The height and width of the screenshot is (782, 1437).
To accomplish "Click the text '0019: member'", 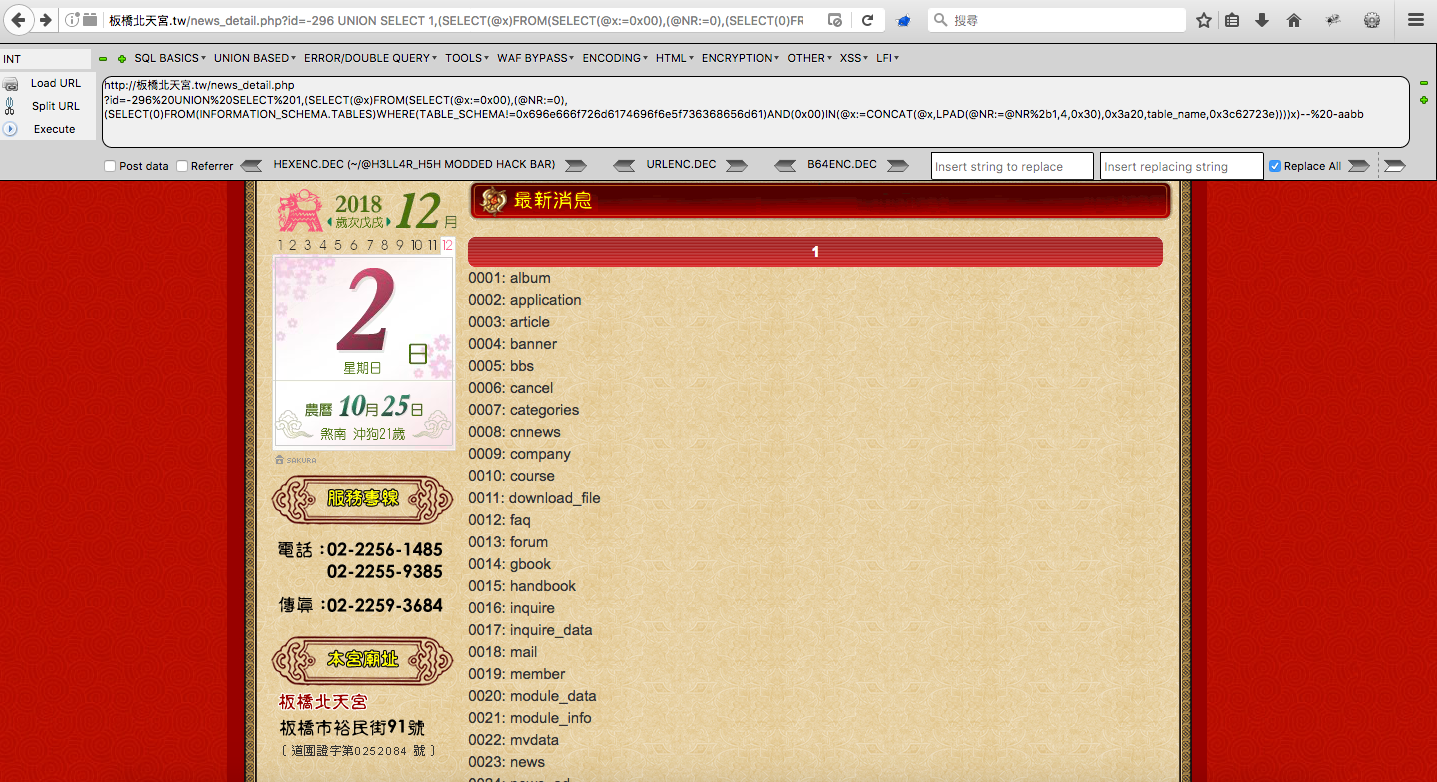I will click(517, 674).
